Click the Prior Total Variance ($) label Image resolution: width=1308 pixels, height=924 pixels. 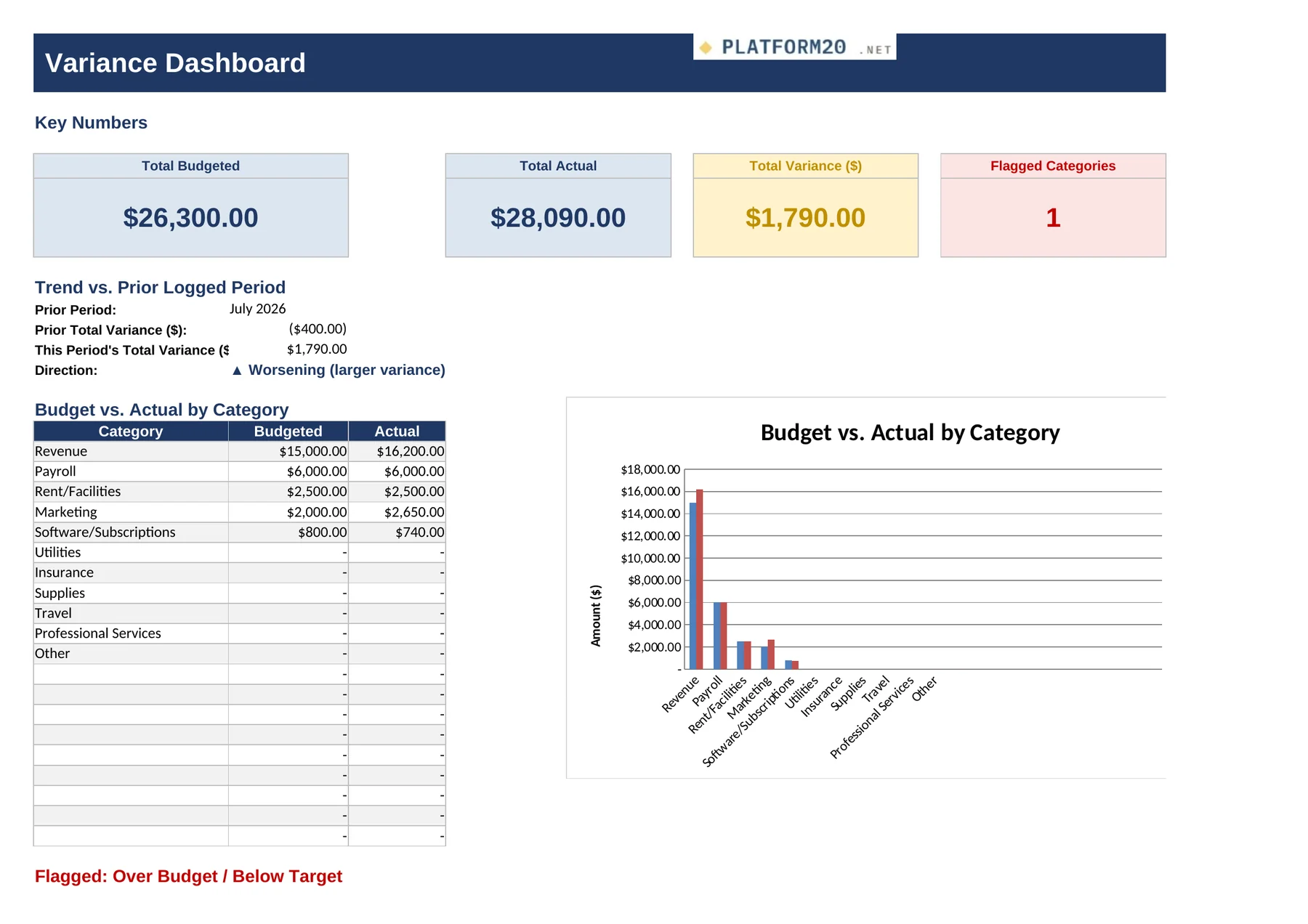(110, 330)
